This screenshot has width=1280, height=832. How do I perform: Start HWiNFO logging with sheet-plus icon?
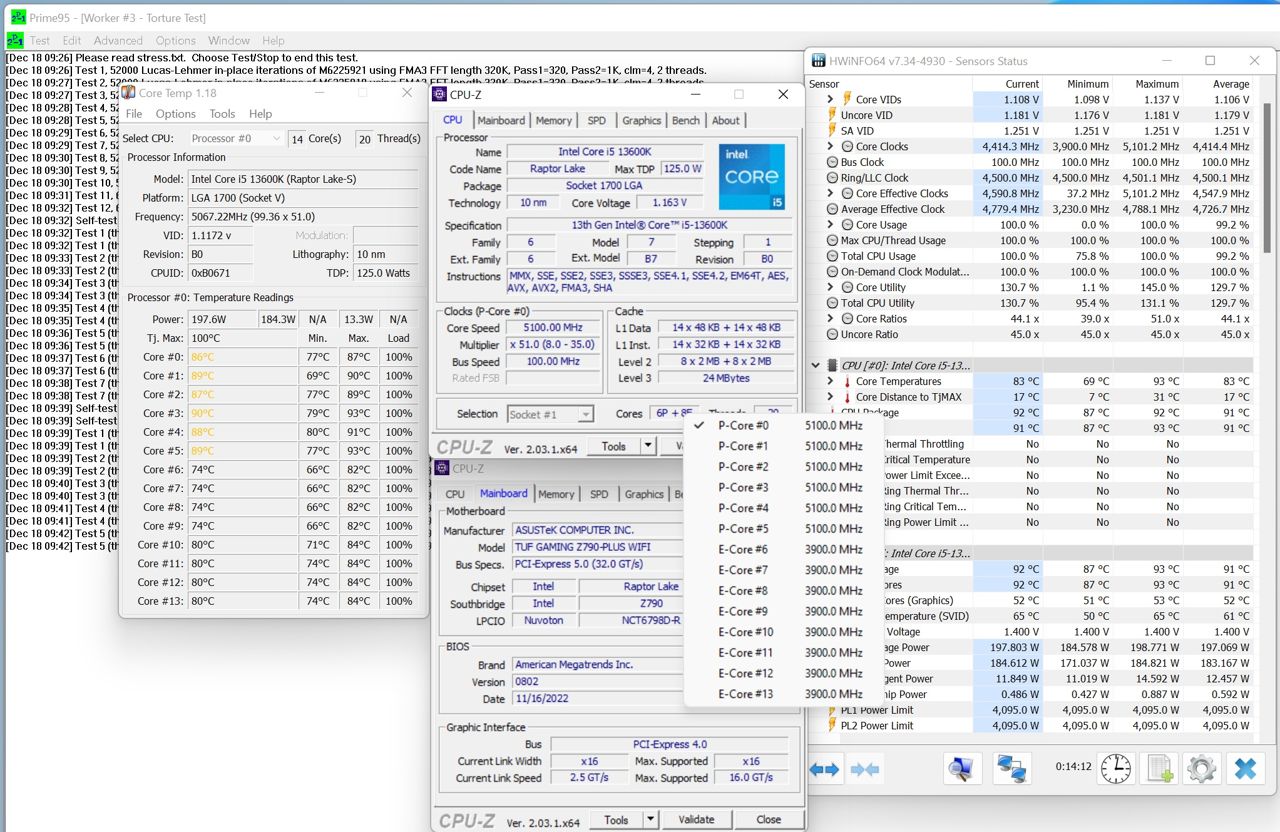(x=1159, y=768)
